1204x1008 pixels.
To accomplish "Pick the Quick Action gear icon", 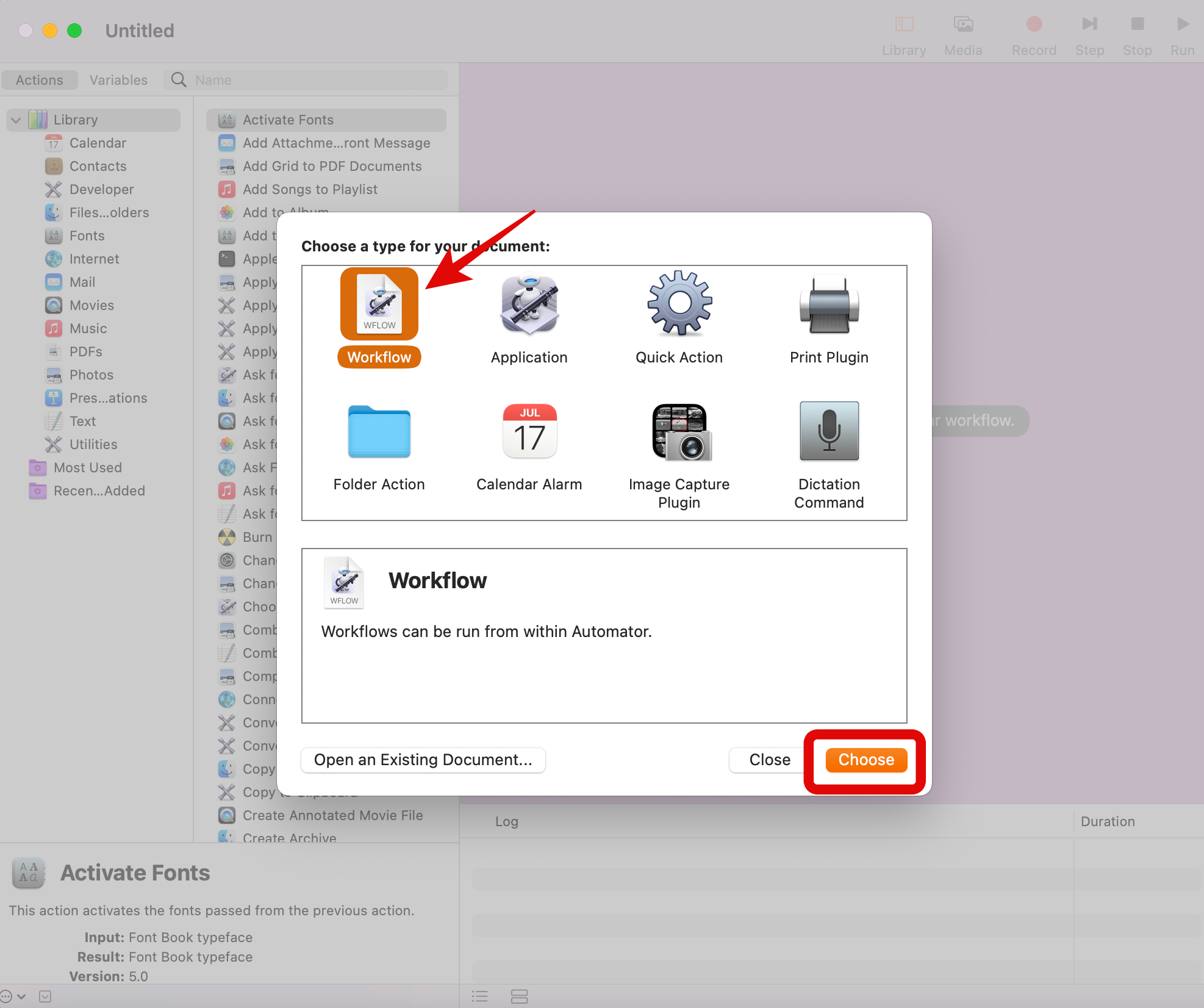I will tap(679, 304).
